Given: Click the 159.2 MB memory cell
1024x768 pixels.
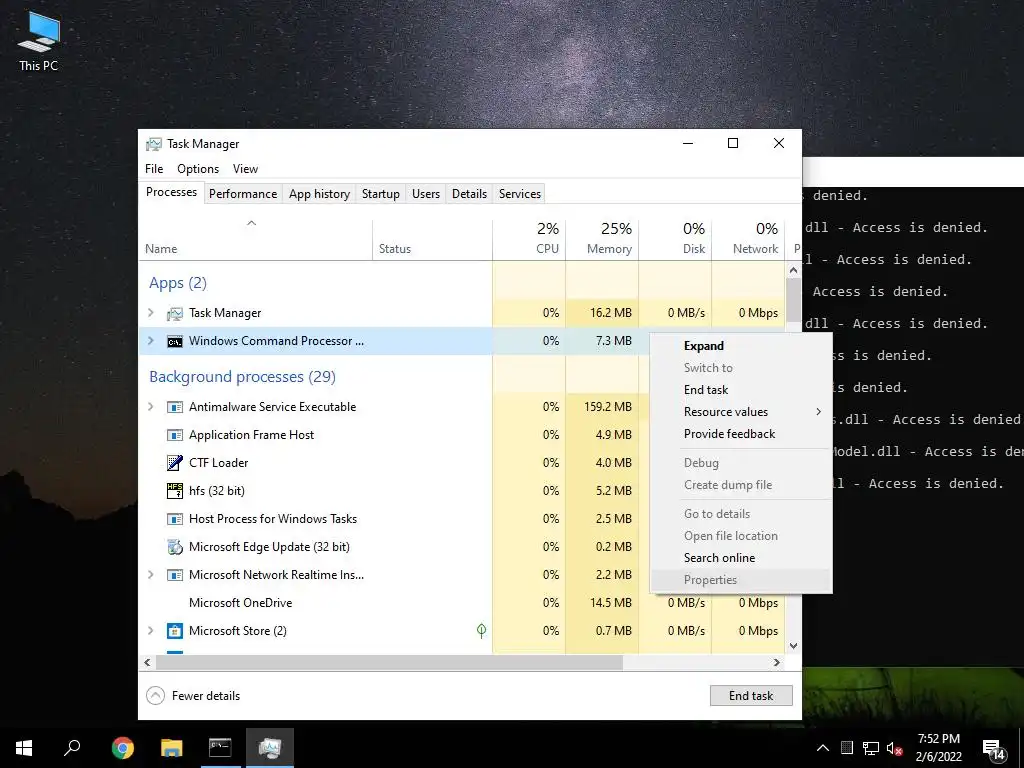Looking at the screenshot, I should (602, 407).
